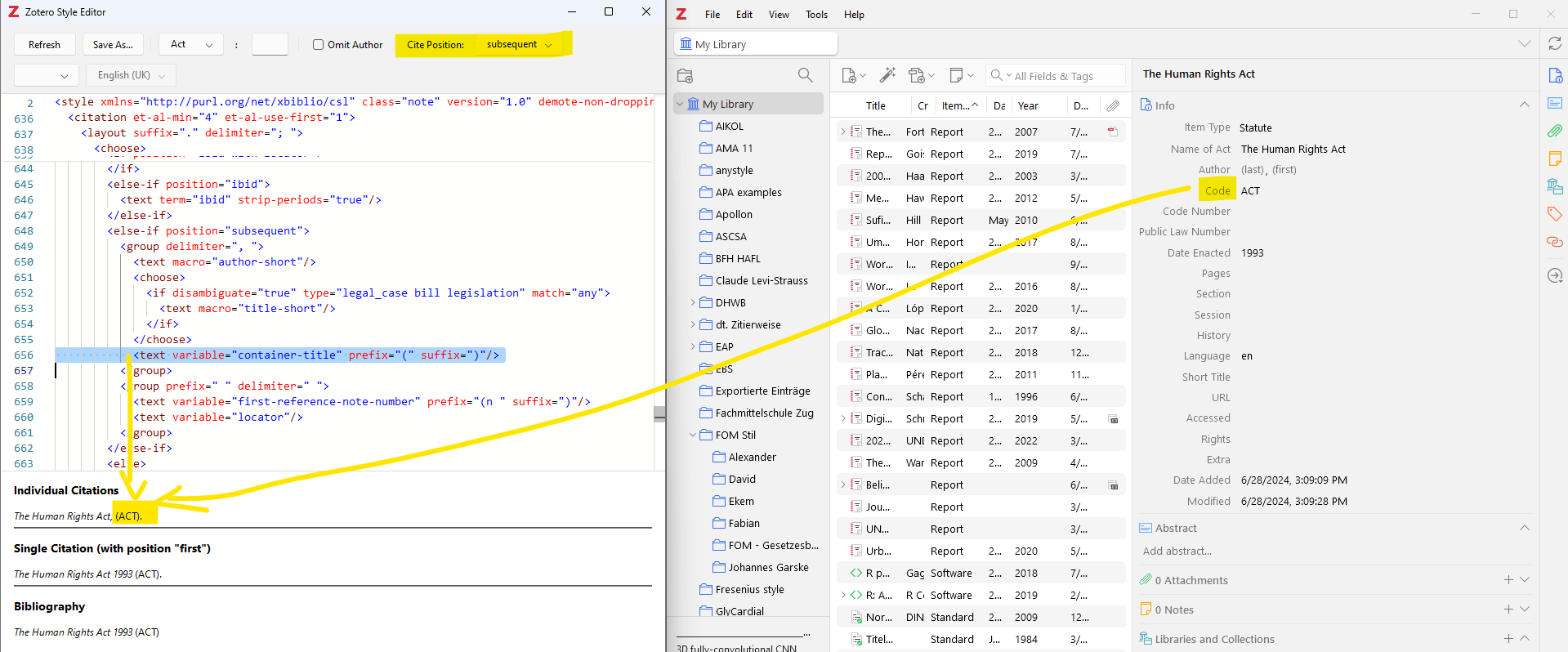Click PDF attachment icon in first Report row
The width and height of the screenshot is (1568, 652).
tap(1112, 132)
